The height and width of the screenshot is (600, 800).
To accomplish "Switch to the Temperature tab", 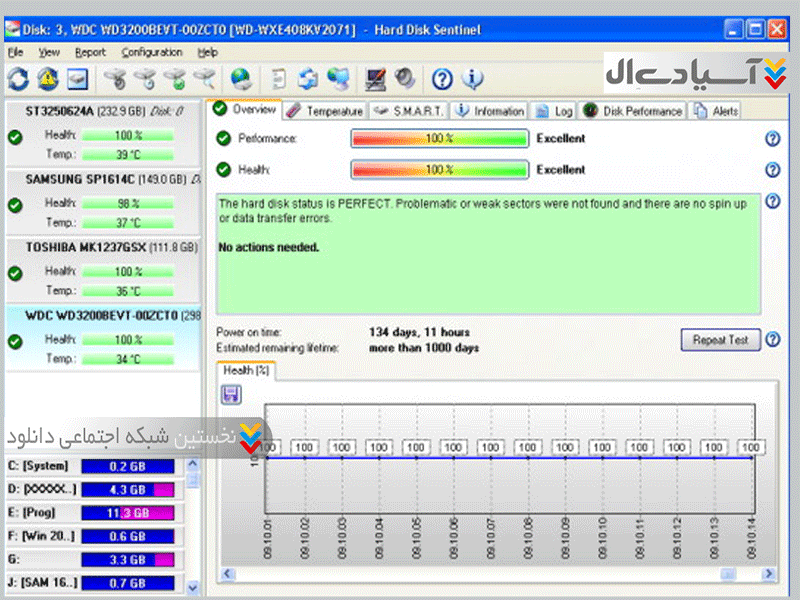I will (x=325, y=111).
